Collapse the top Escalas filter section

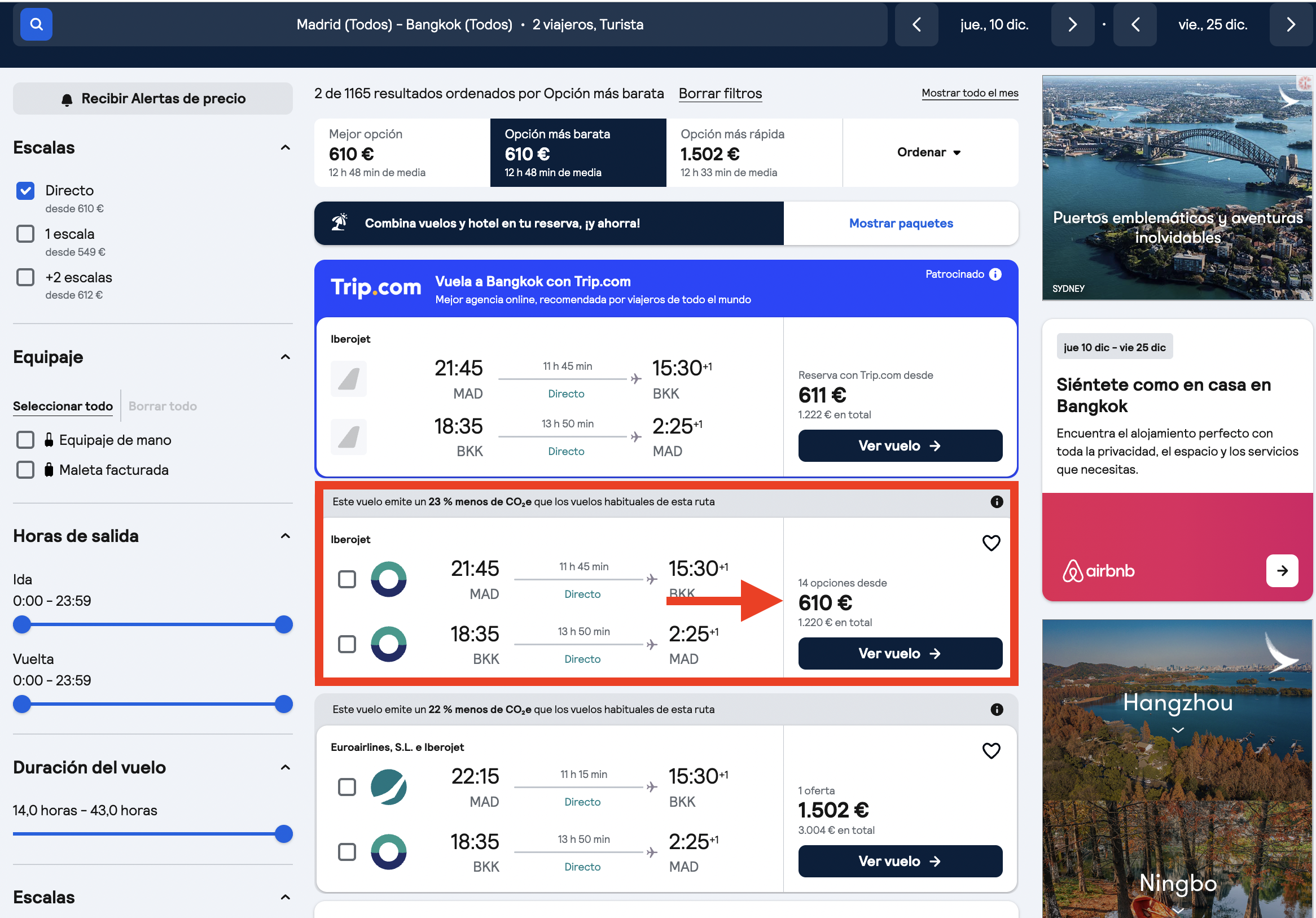285,147
